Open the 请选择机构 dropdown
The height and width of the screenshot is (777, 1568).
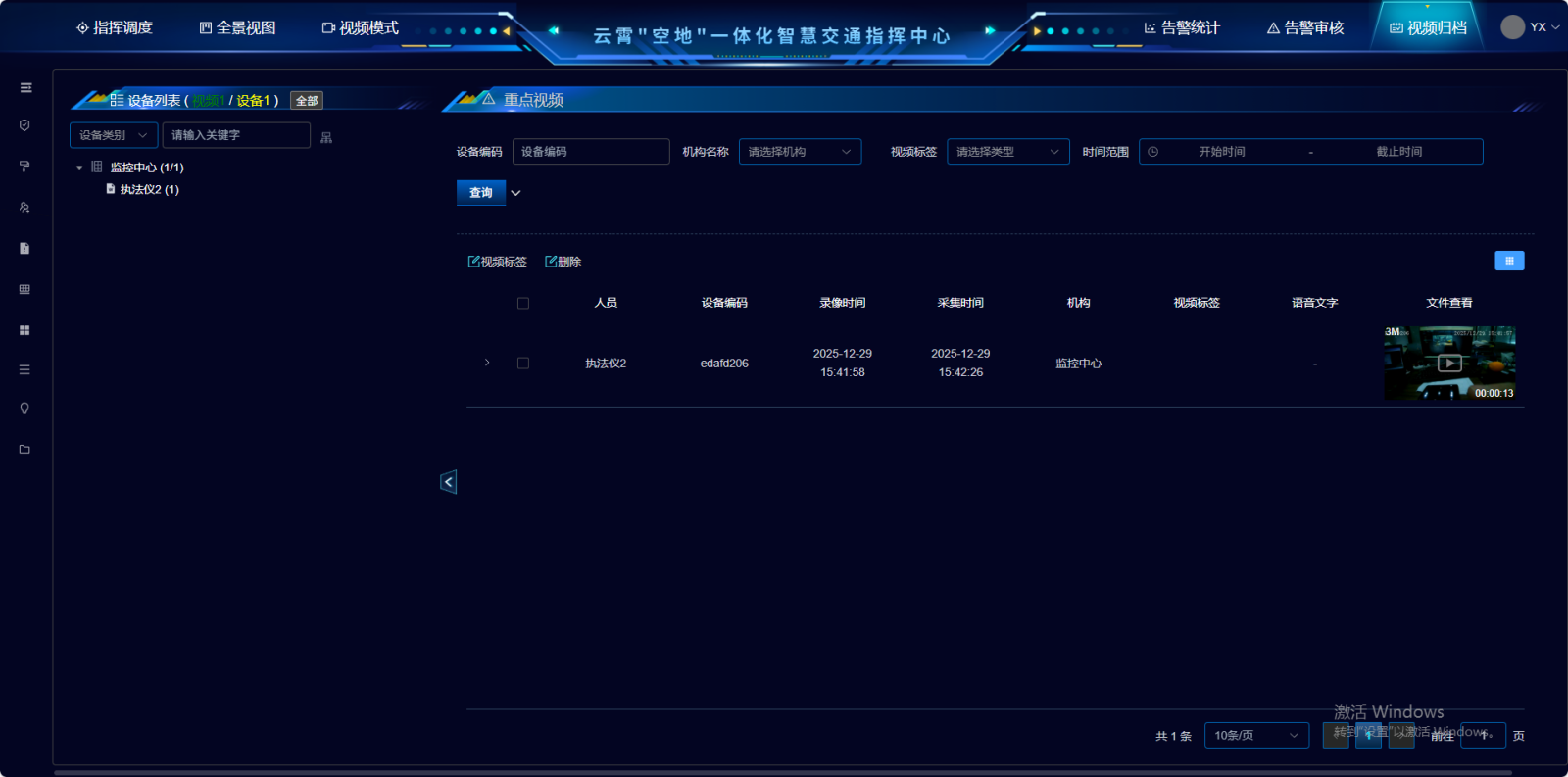pyautogui.click(x=800, y=152)
